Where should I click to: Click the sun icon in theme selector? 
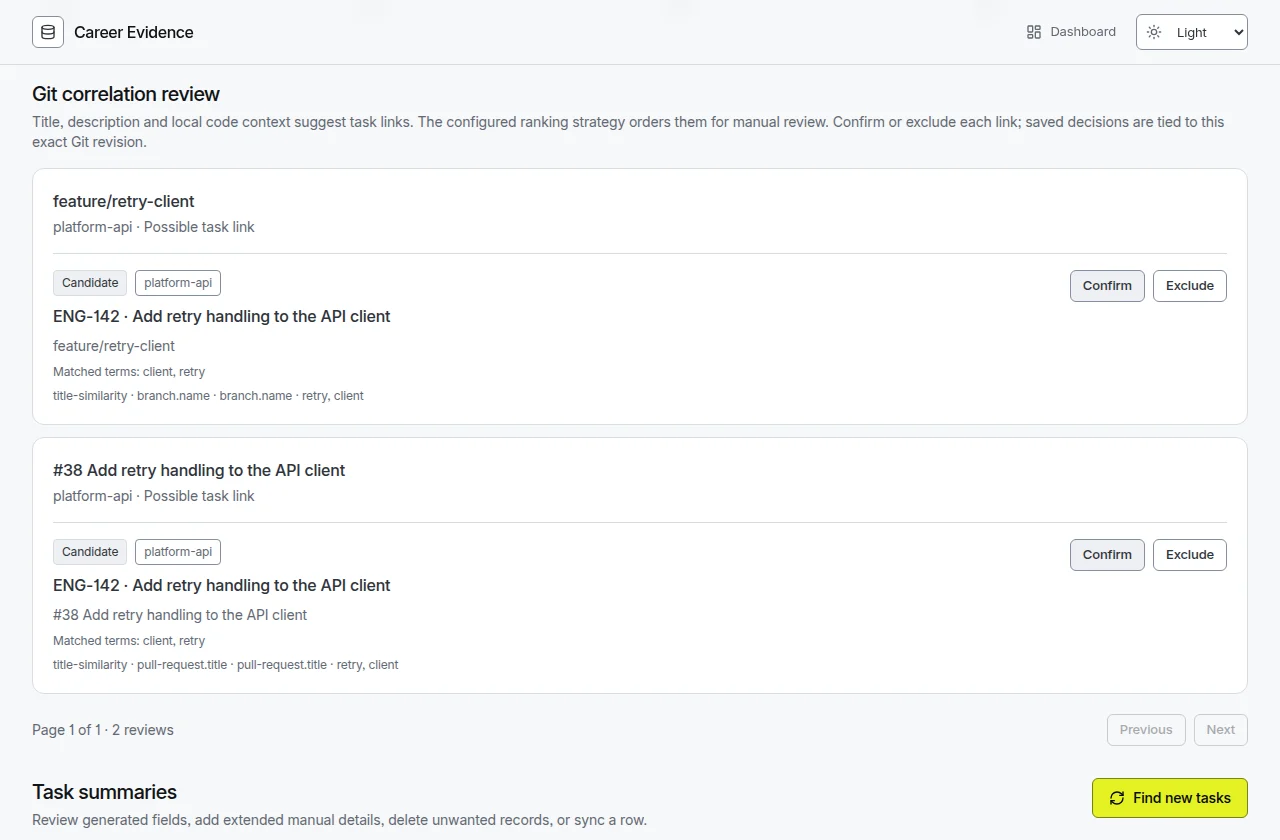coord(1154,32)
